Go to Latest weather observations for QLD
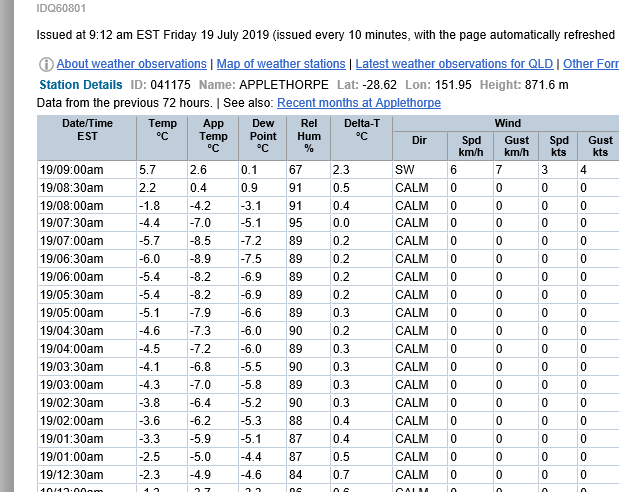The image size is (619, 492). (454, 64)
